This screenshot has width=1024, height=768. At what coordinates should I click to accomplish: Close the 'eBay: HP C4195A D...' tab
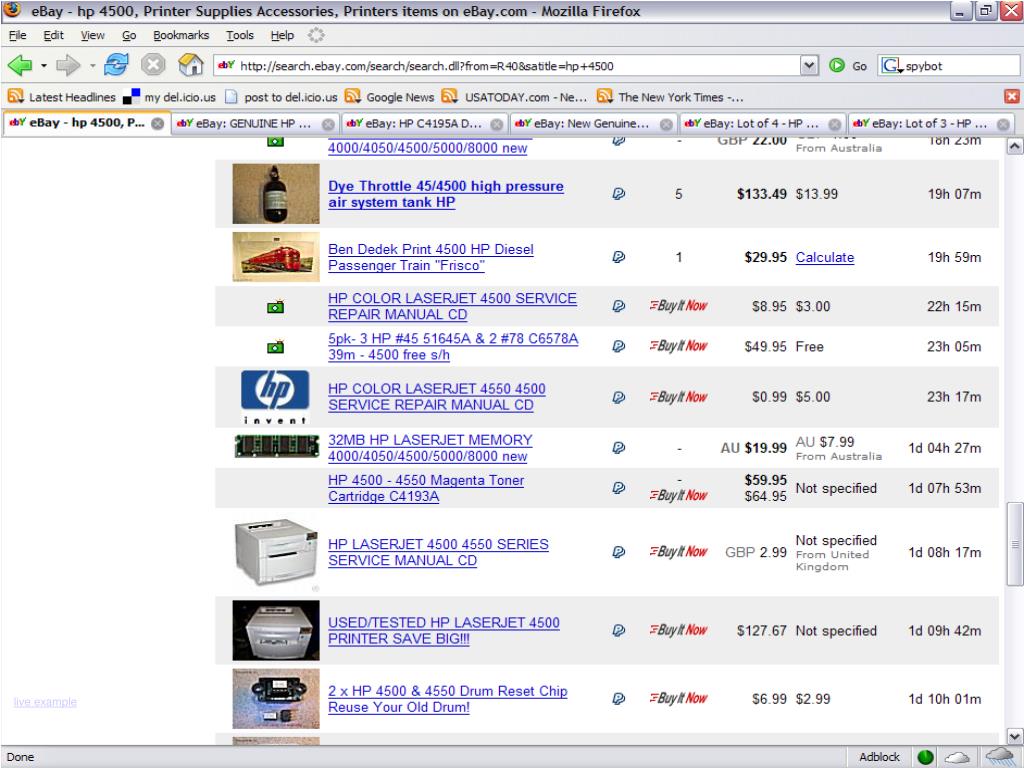[497, 124]
